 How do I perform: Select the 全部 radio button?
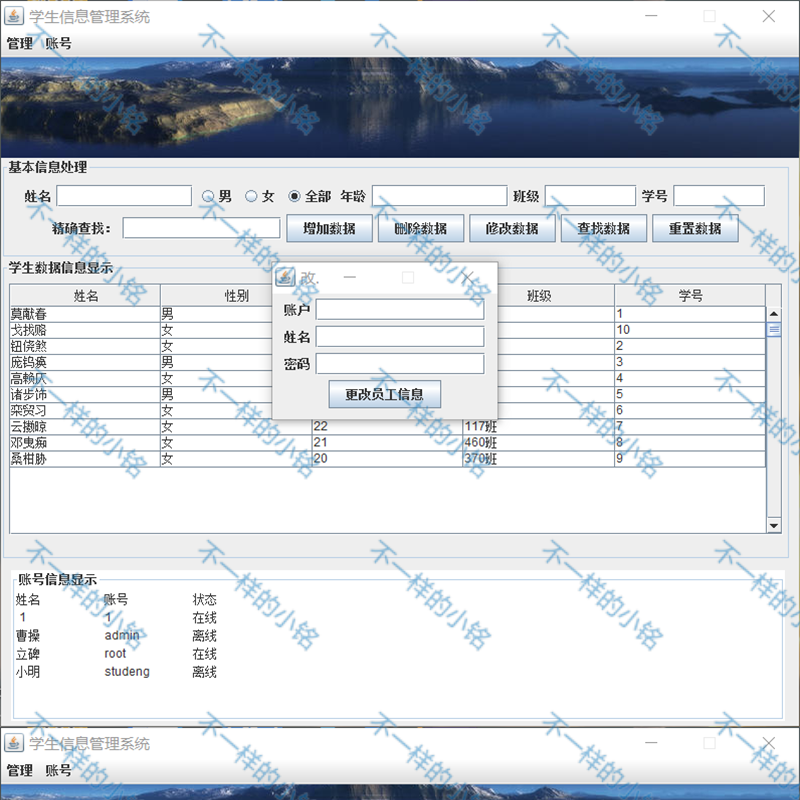[294, 196]
